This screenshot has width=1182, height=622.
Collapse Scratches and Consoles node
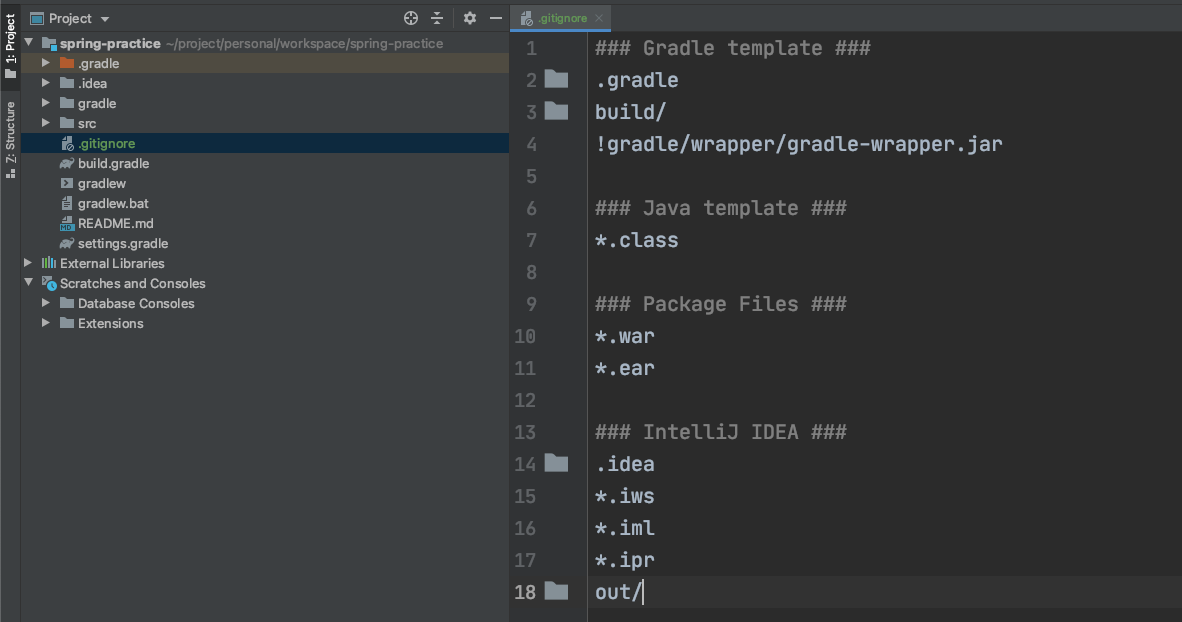29,283
